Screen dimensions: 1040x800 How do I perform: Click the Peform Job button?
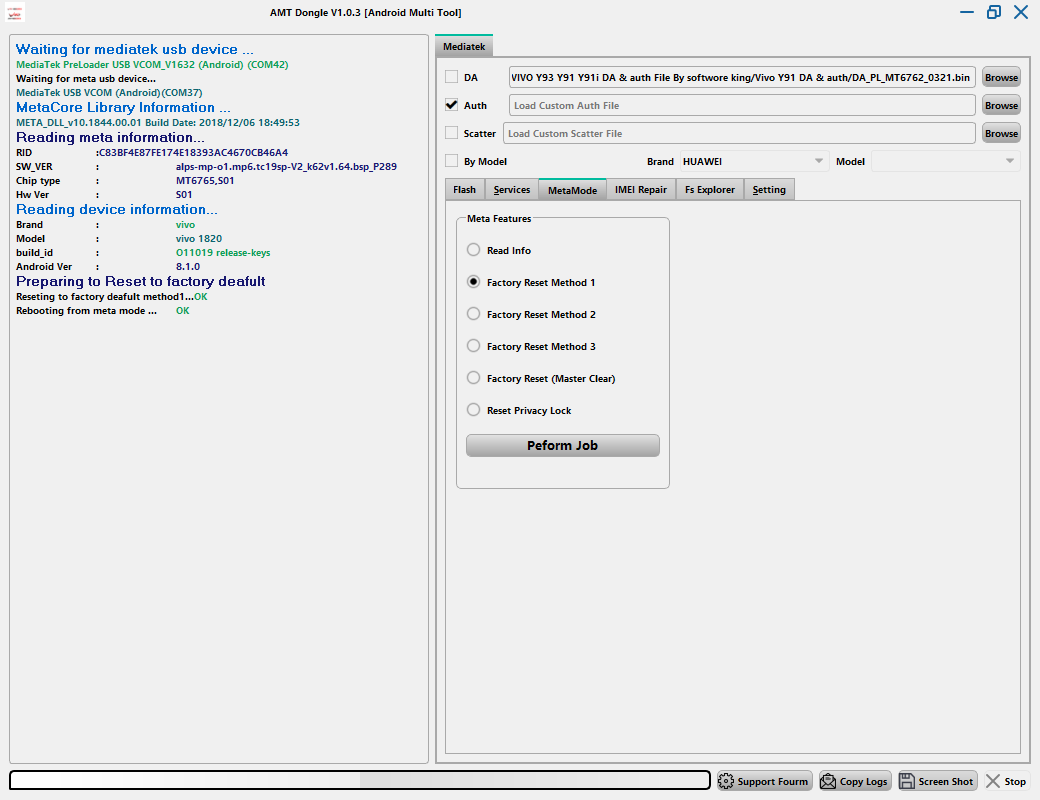tap(562, 446)
